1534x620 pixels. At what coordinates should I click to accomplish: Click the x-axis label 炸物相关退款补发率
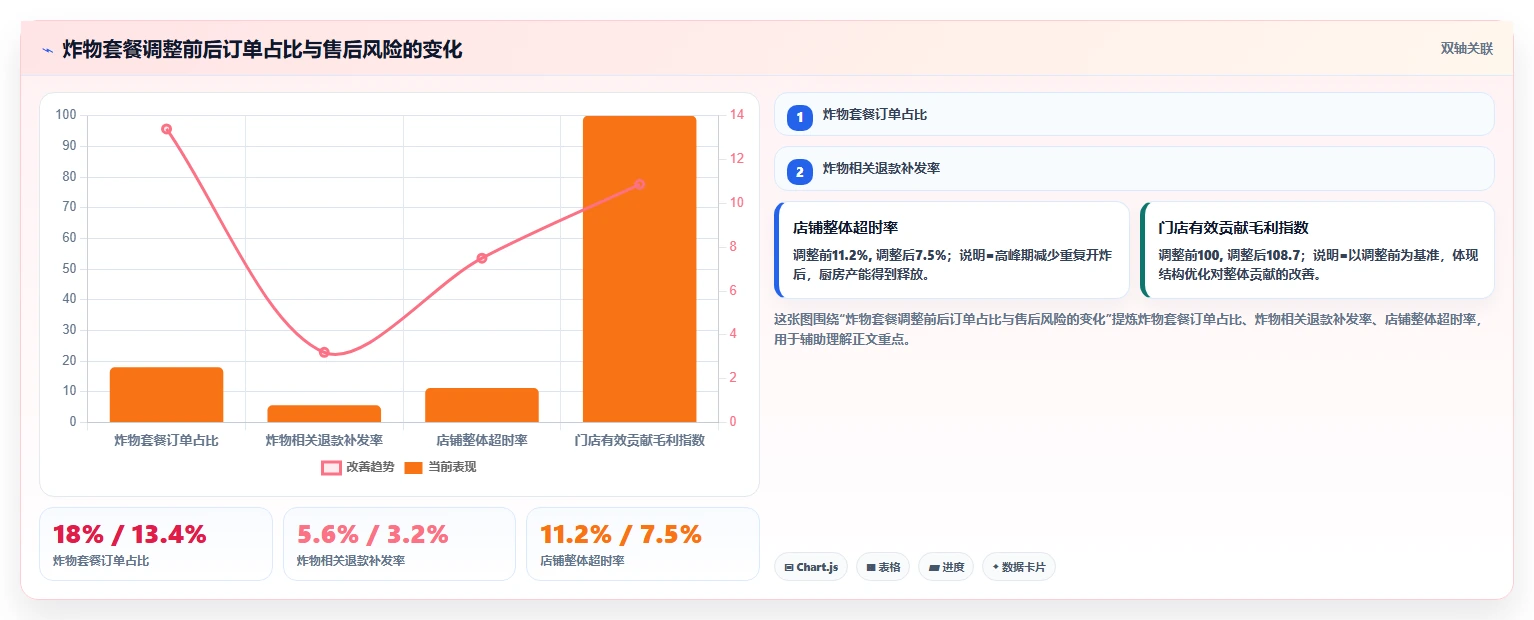click(324, 440)
